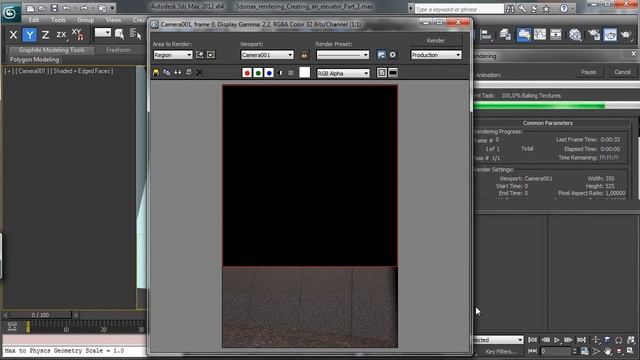Viewport: 640px width, 360px height.
Task: Click the rendered image in frame window
Action: (310, 216)
